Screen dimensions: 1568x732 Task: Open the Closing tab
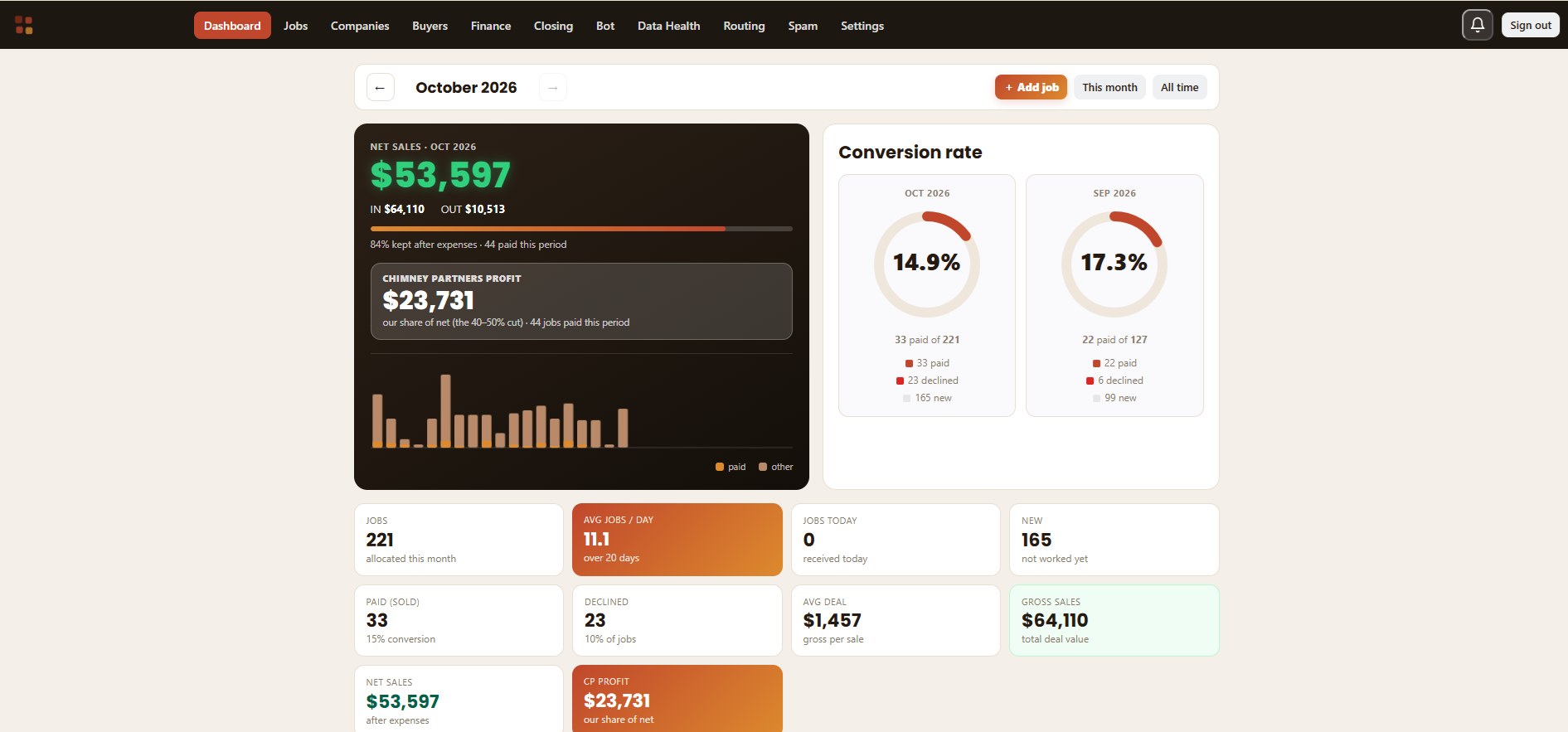(x=553, y=26)
